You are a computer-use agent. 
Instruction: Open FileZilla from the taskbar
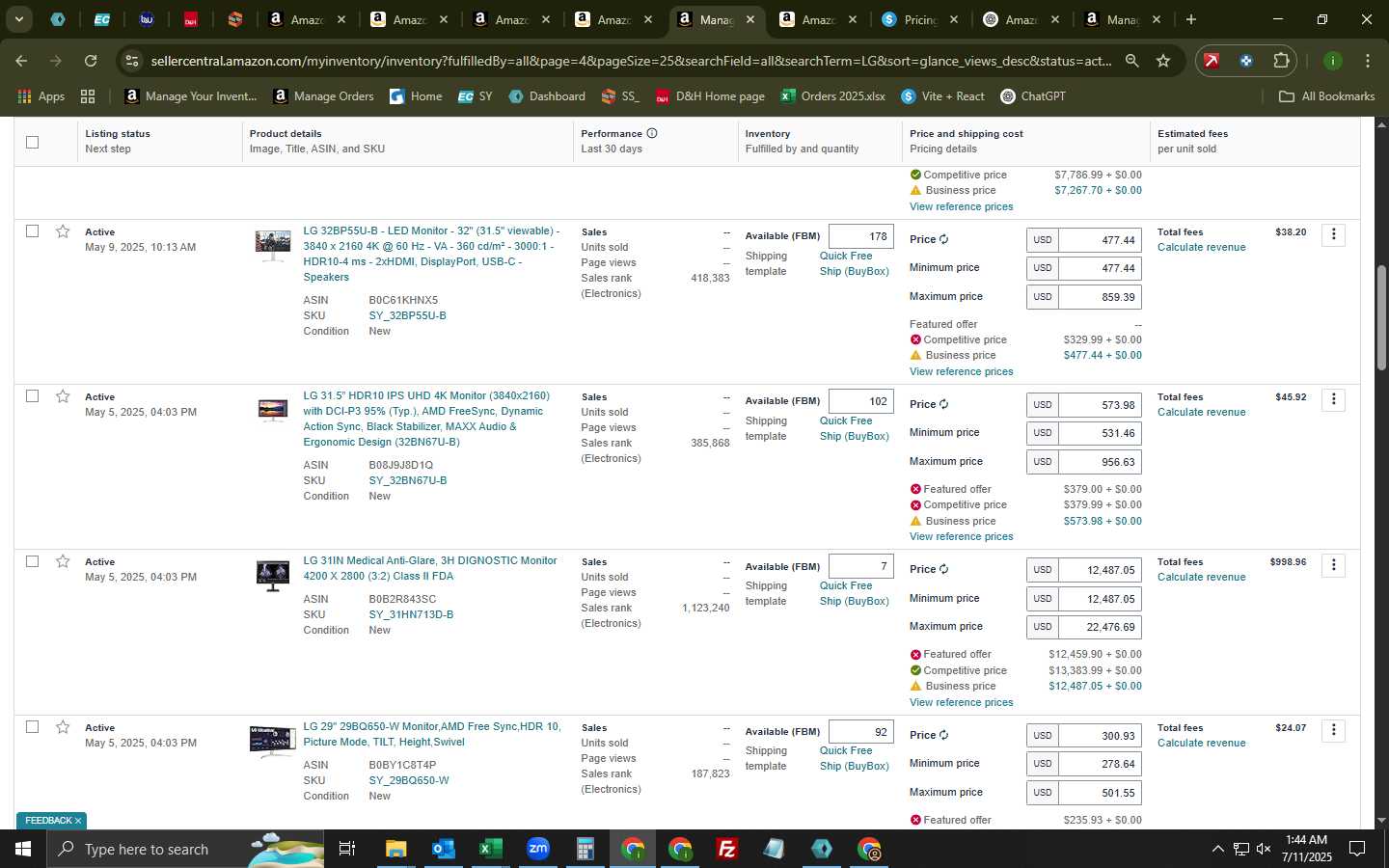coord(727,849)
